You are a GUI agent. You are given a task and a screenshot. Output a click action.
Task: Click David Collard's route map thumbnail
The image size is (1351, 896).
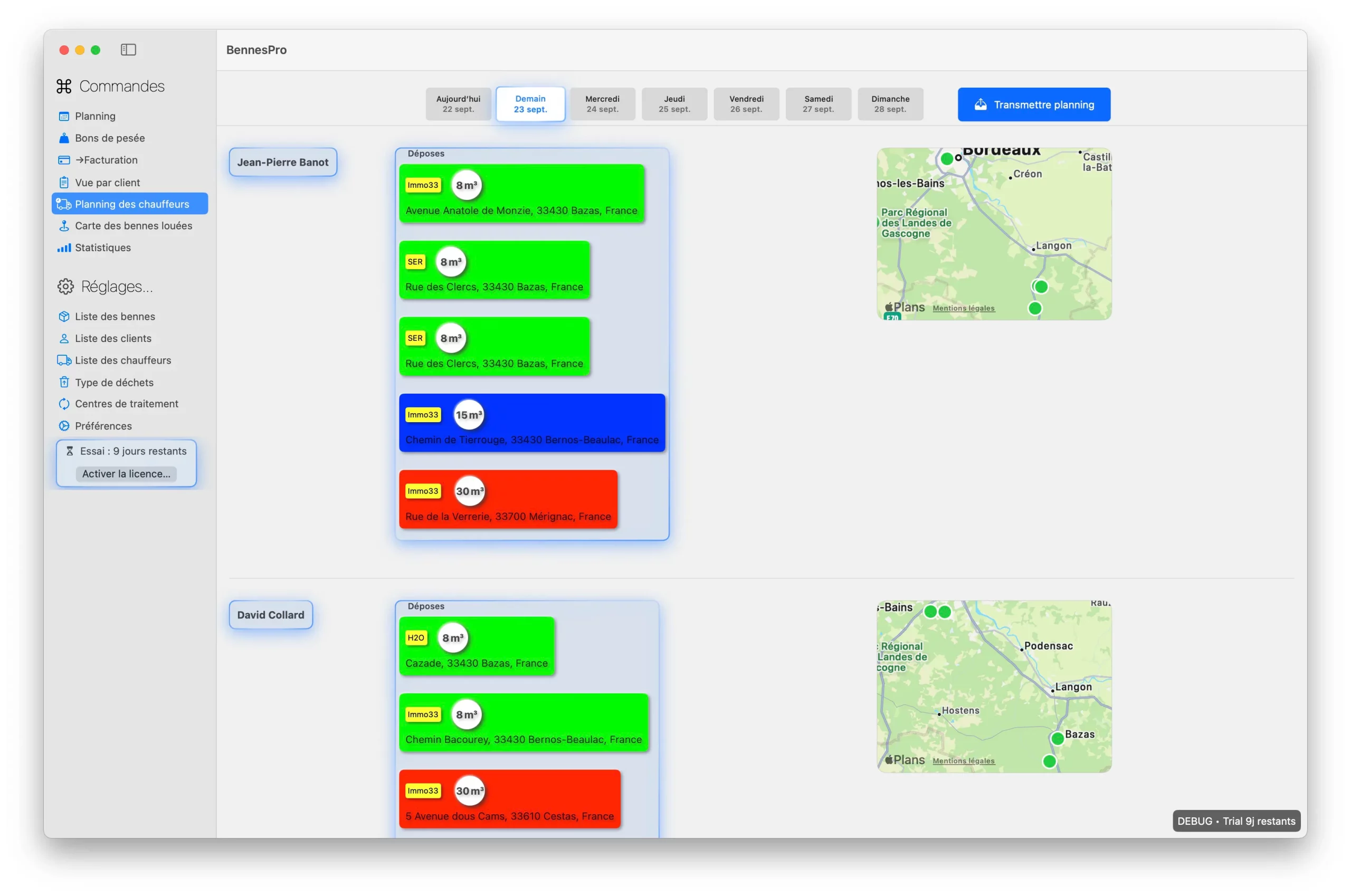pos(994,685)
